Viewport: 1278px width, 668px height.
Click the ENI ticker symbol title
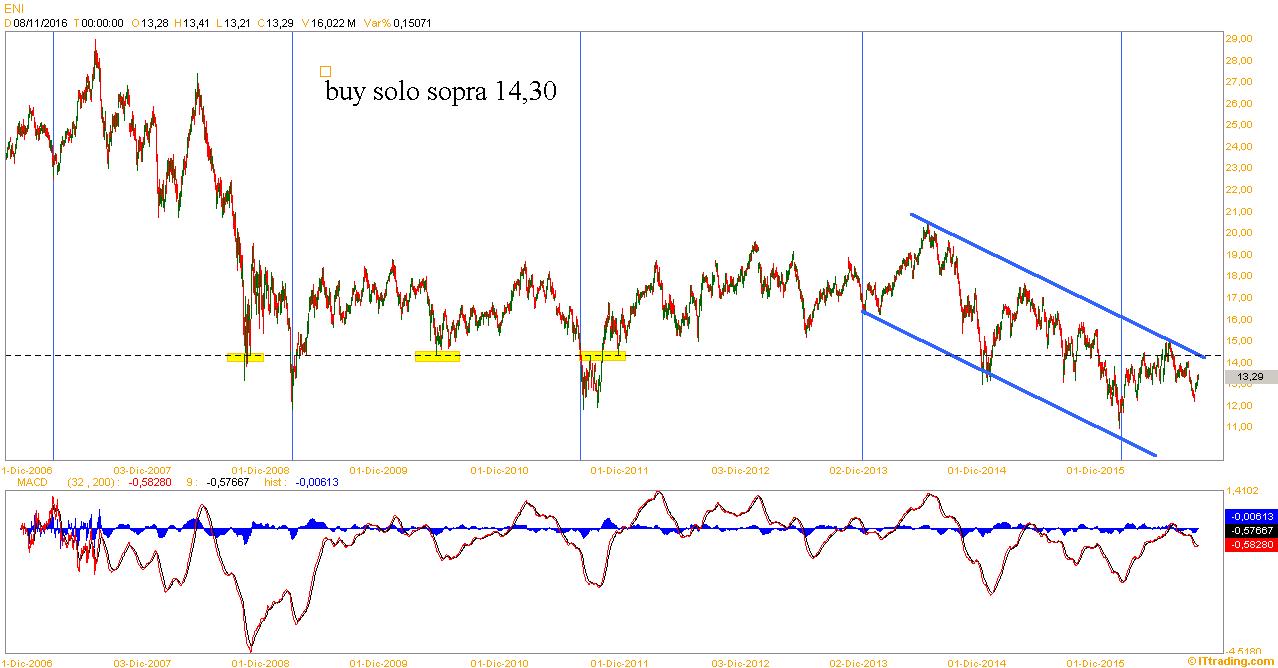pyautogui.click(x=14, y=8)
